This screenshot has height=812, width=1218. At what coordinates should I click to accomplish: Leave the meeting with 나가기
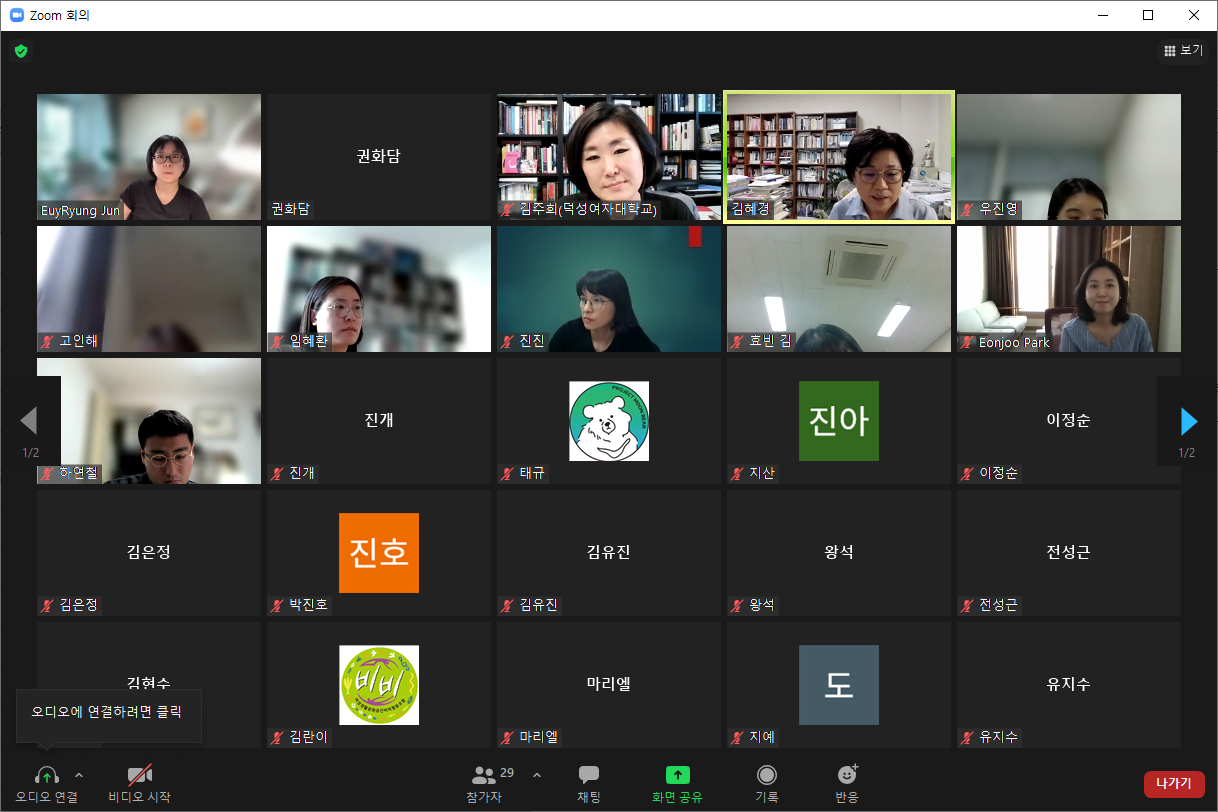[1174, 784]
